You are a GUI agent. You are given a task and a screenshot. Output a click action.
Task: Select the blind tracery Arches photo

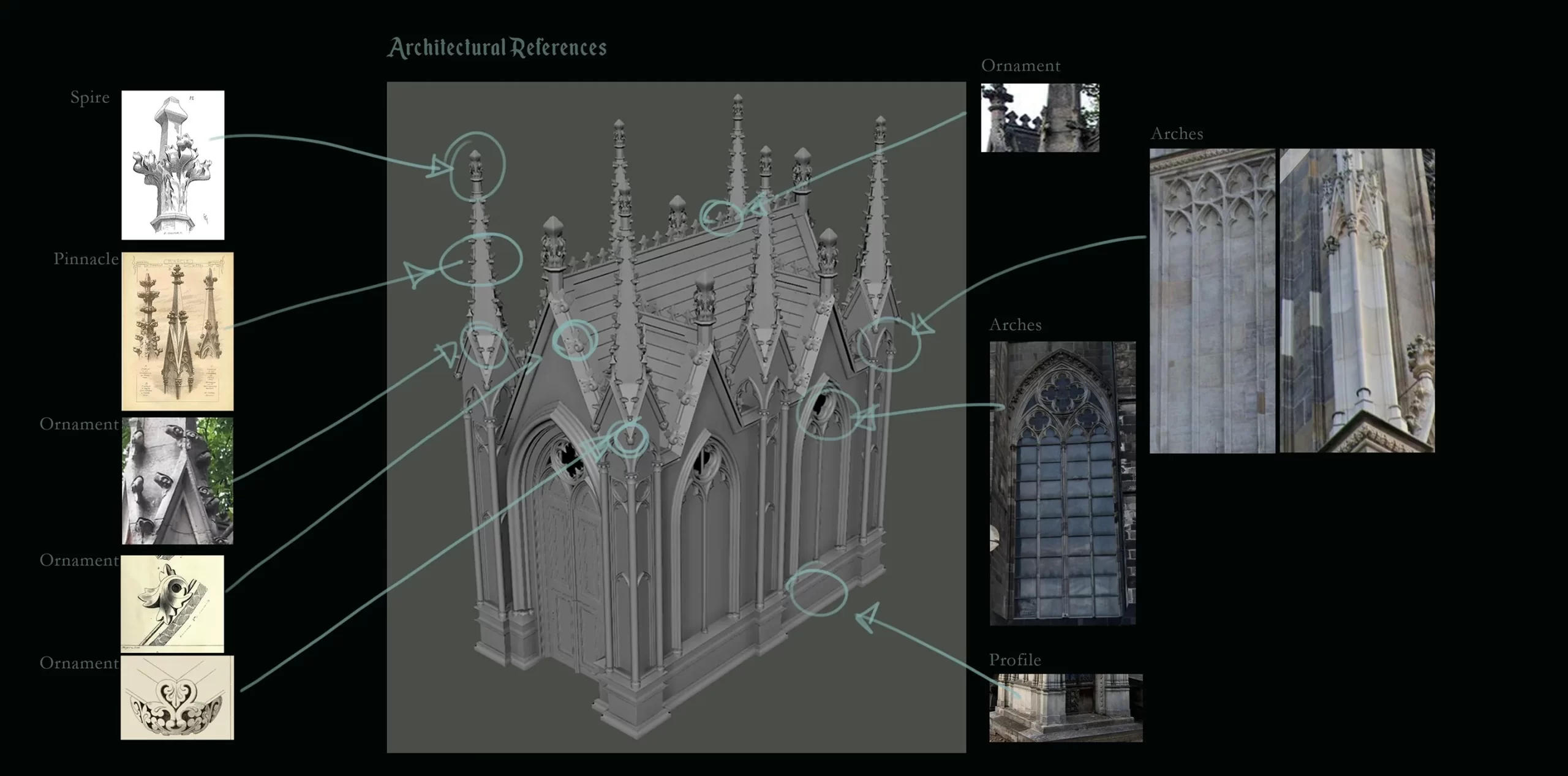pos(1212,301)
